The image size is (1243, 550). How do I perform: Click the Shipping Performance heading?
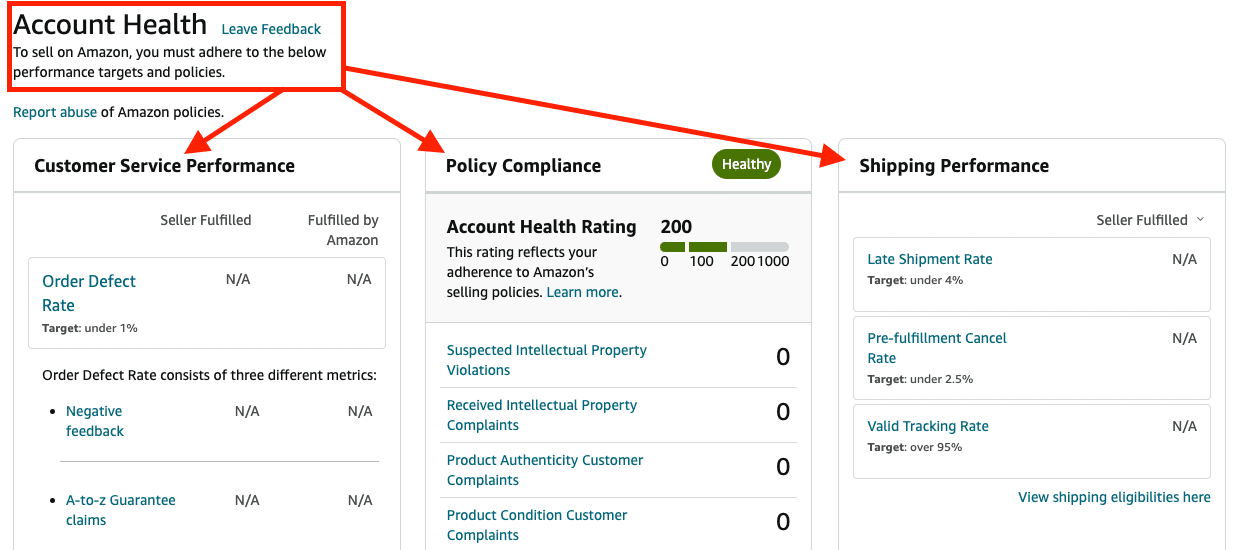point(954,166)
